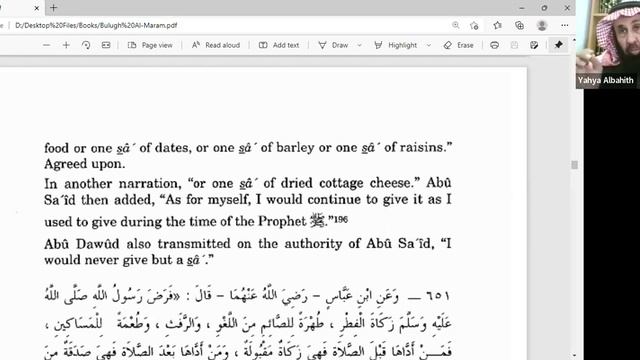
Task: Click the vertical scrollbar thumb
Action: pyautogui.click(x=574, y=165)
